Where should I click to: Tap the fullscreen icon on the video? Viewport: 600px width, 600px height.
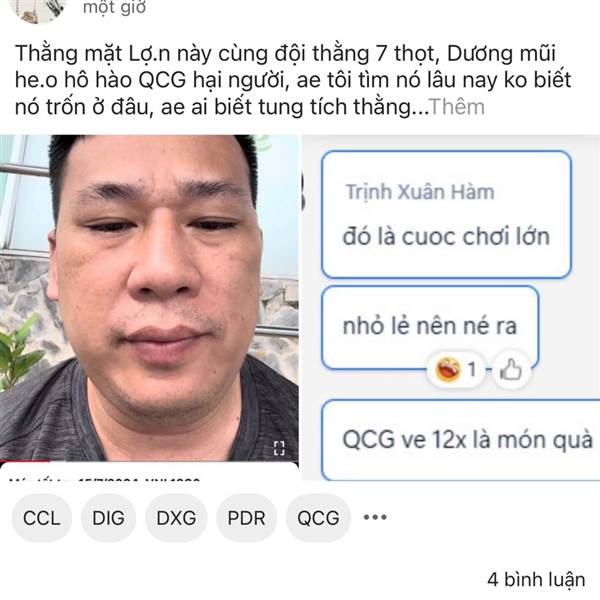click(x=279, y=448)
